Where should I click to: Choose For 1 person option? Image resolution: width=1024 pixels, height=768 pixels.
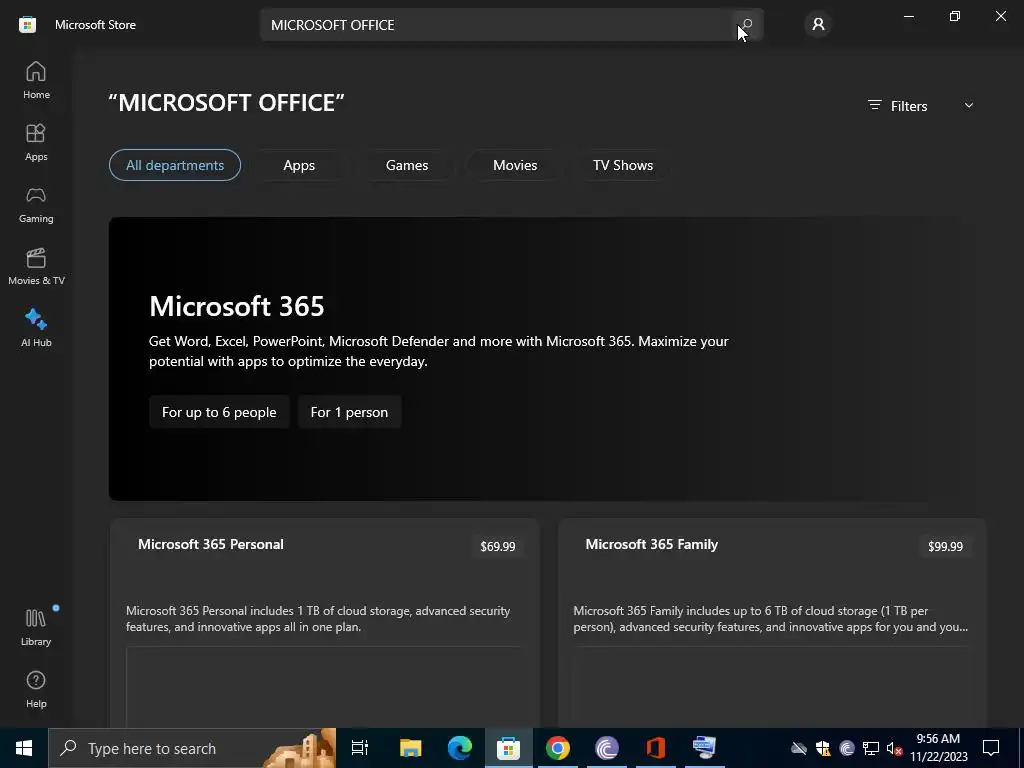349,412
